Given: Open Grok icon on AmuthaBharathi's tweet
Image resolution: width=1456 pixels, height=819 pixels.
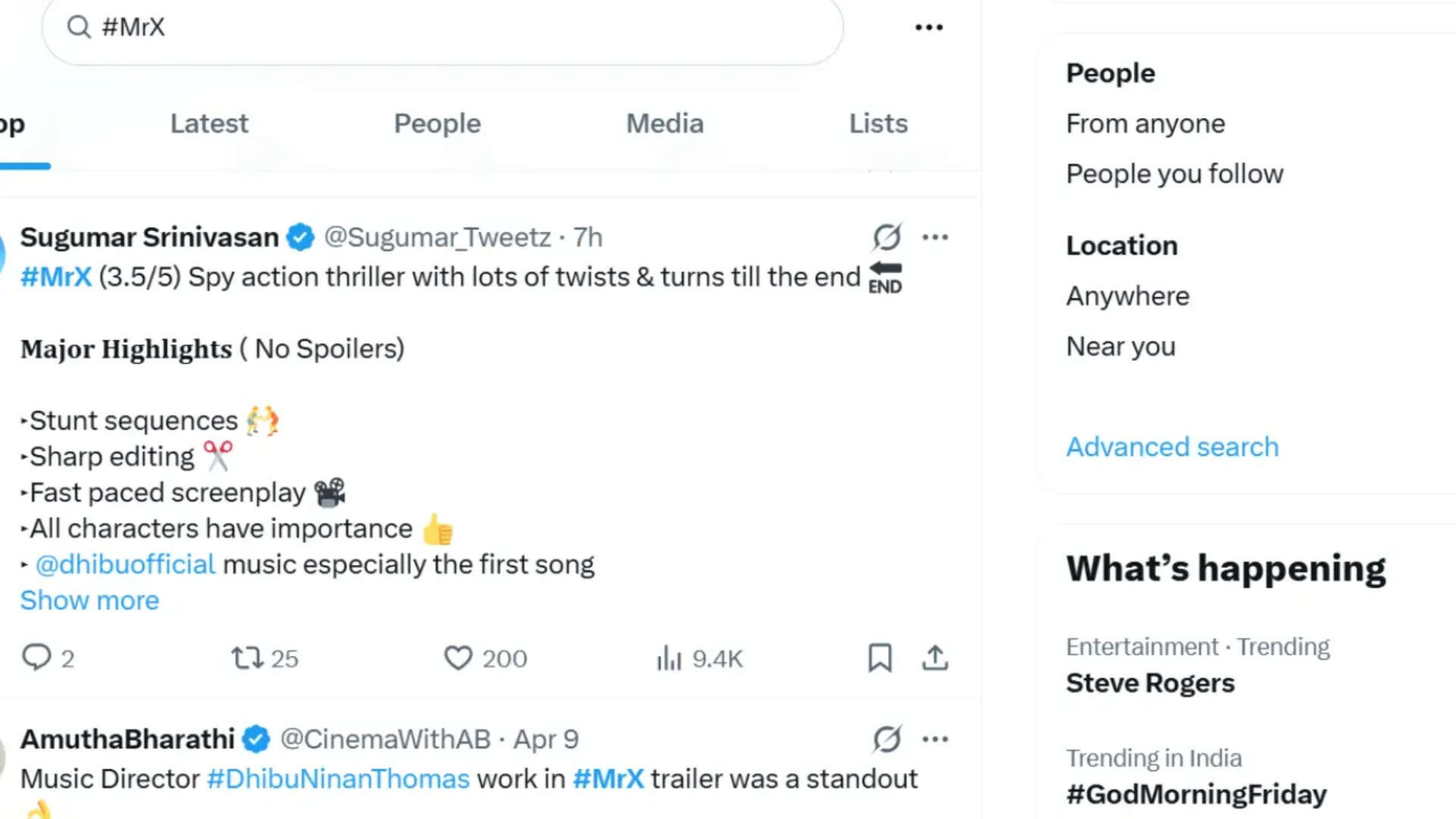Looking at the screenshot, I should click(886, 739).
